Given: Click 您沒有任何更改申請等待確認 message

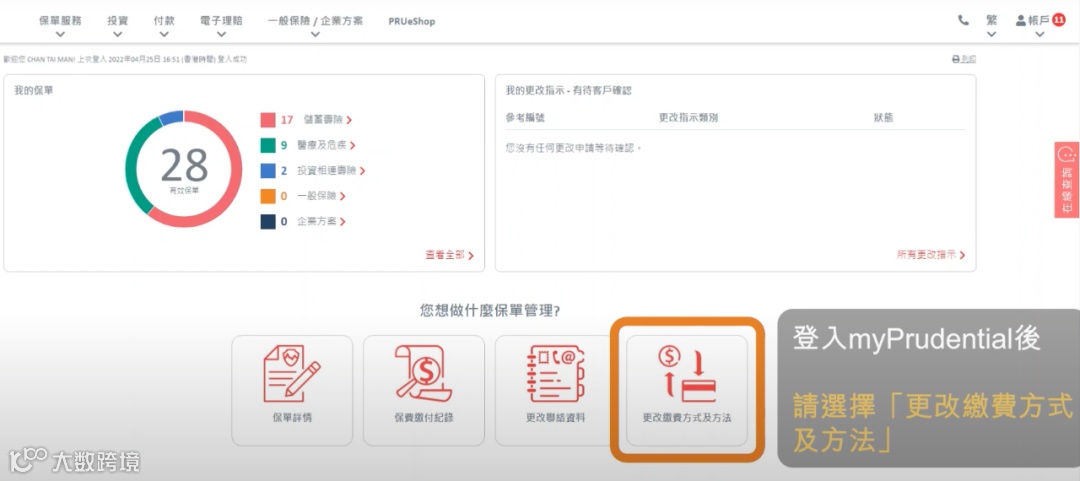Looking at the screenshot, I should [x=574, y=147].
